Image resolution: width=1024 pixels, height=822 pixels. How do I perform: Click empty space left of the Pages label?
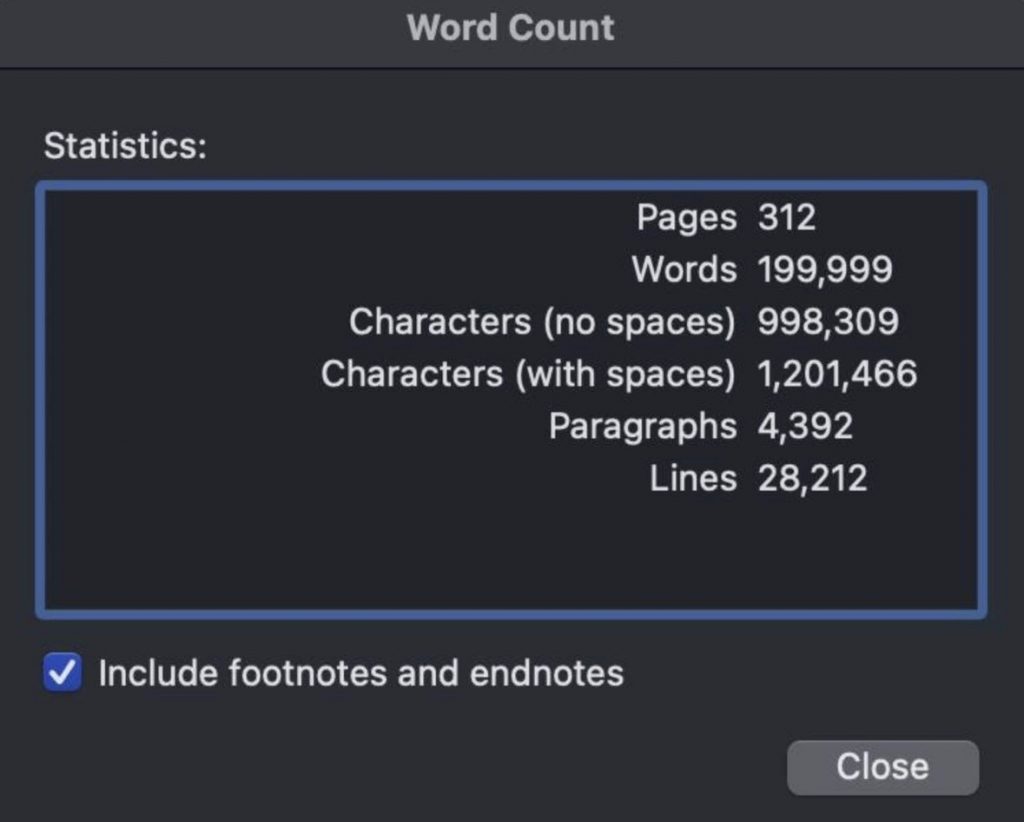point(300,217)
